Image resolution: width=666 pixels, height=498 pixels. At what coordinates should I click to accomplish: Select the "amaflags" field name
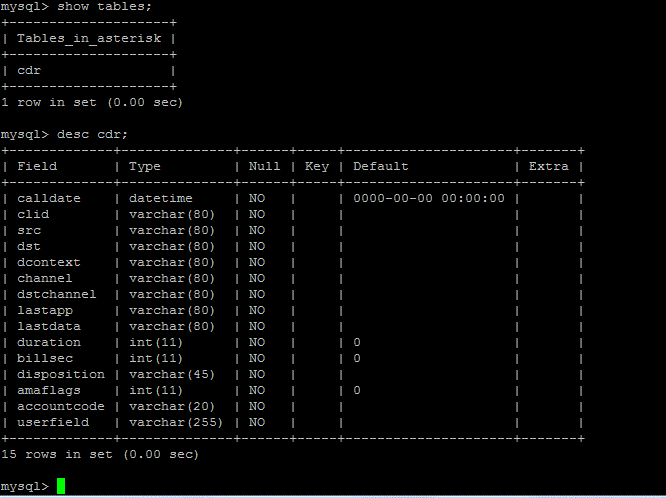coord(49,390)
